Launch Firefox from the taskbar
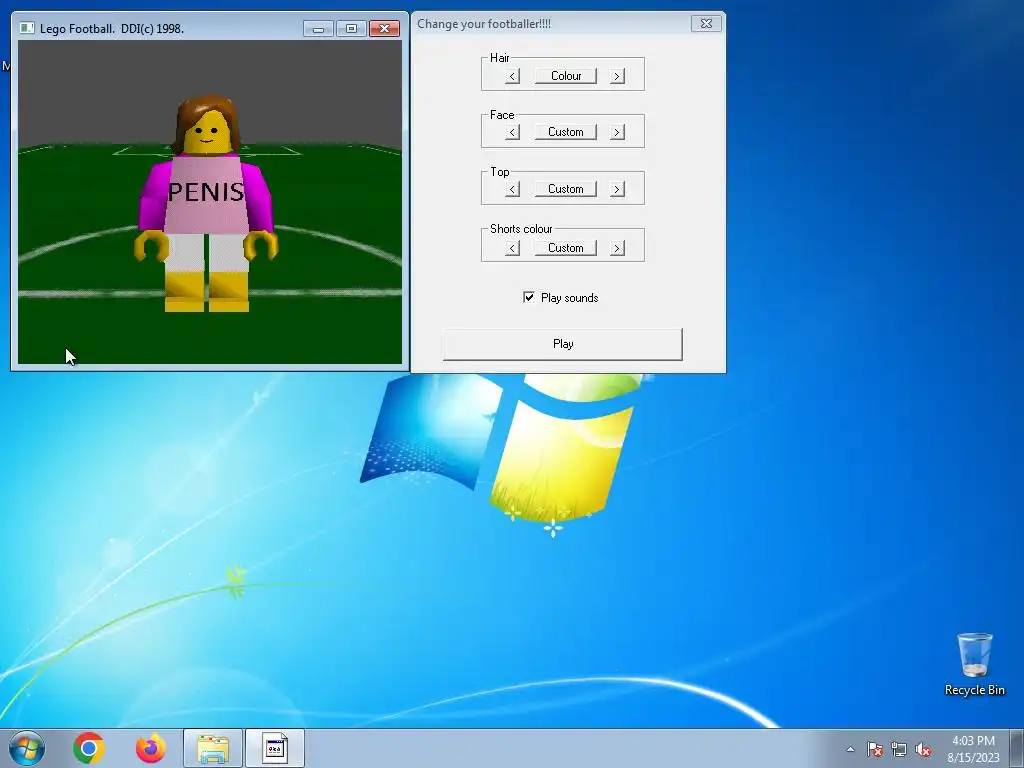The width and height of the screenshot is (1024, 768). [x=150, y=748]
